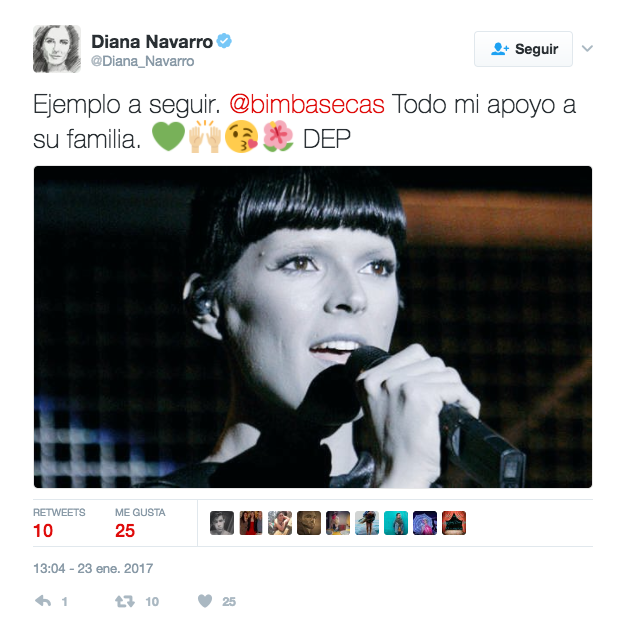
Task: Show the 25 Me Gusta likes
Action: pos(140,523)
